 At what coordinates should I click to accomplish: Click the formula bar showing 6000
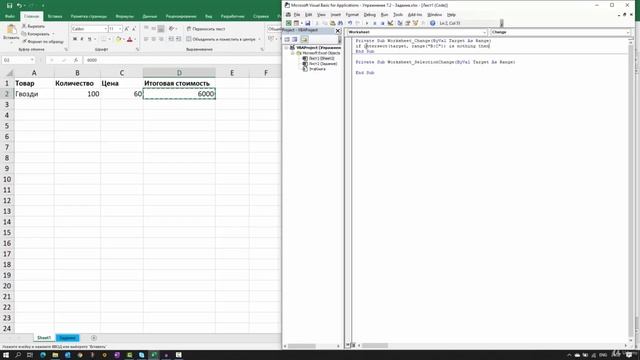click(x=182, y=60)
